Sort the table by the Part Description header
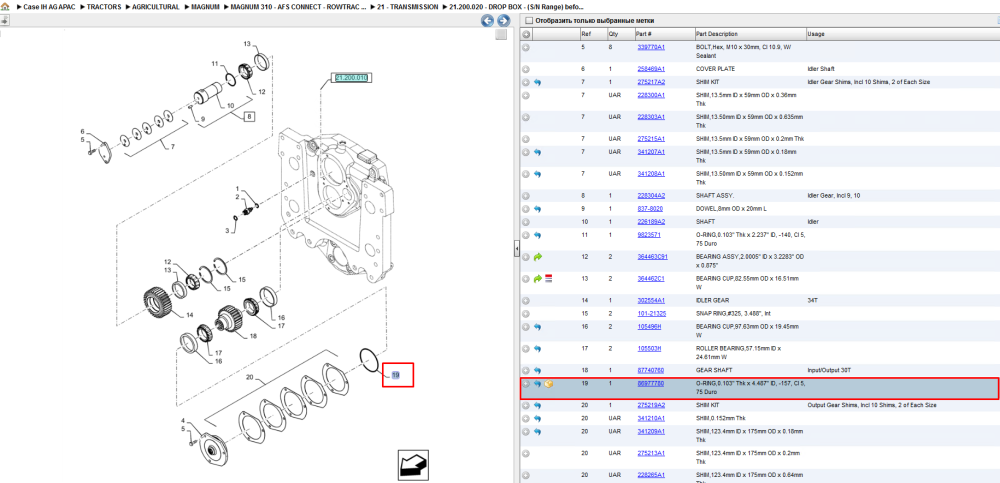The height and width of the screenshot is (483, 1000). (717, 34)
